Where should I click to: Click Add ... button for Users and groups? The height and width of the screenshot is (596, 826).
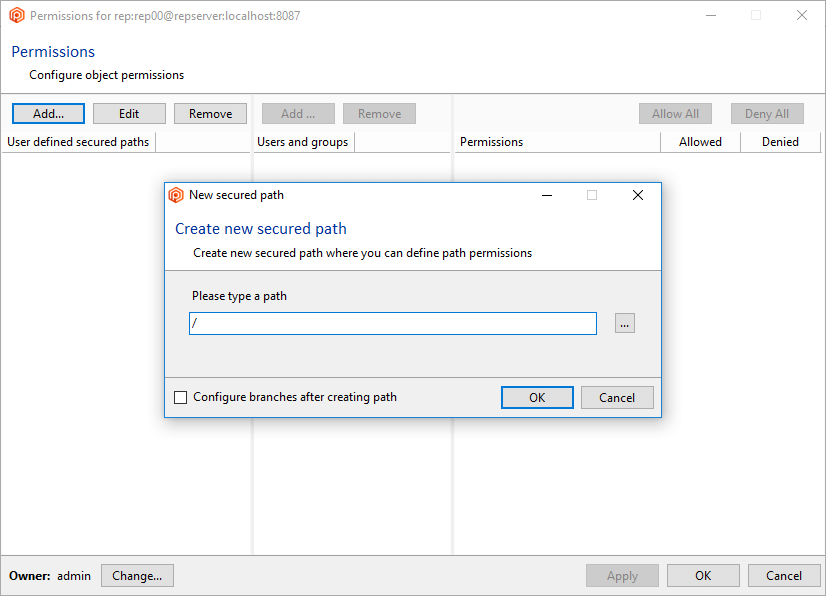(298, 114)
